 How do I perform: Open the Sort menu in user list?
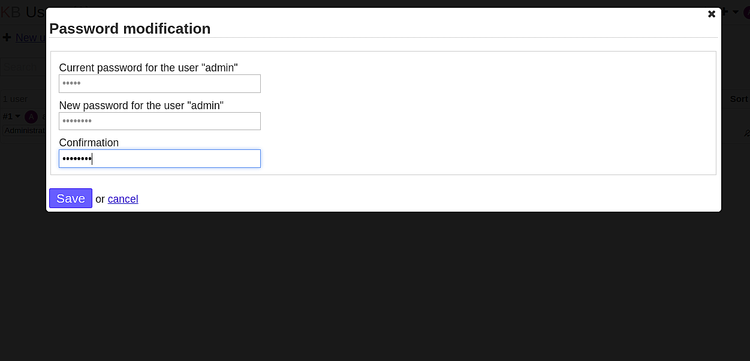coord(739,98)
